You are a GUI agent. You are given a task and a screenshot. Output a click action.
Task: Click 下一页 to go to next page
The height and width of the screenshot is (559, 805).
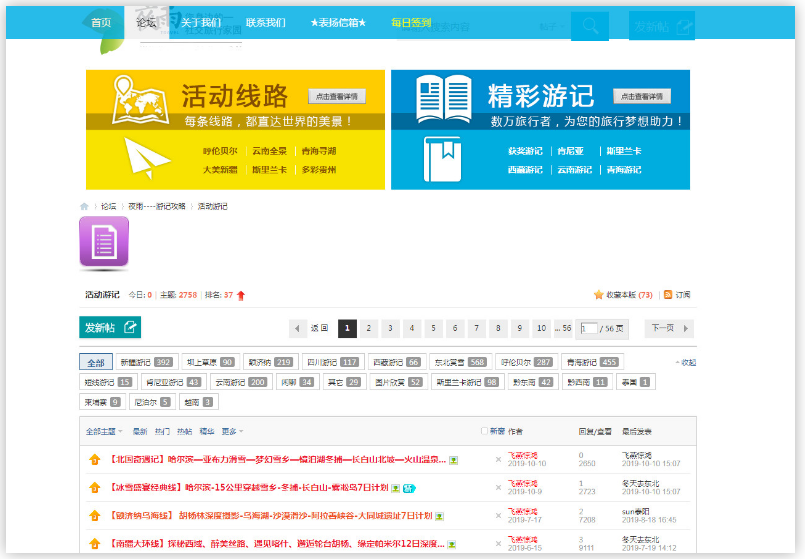(669, 328)
